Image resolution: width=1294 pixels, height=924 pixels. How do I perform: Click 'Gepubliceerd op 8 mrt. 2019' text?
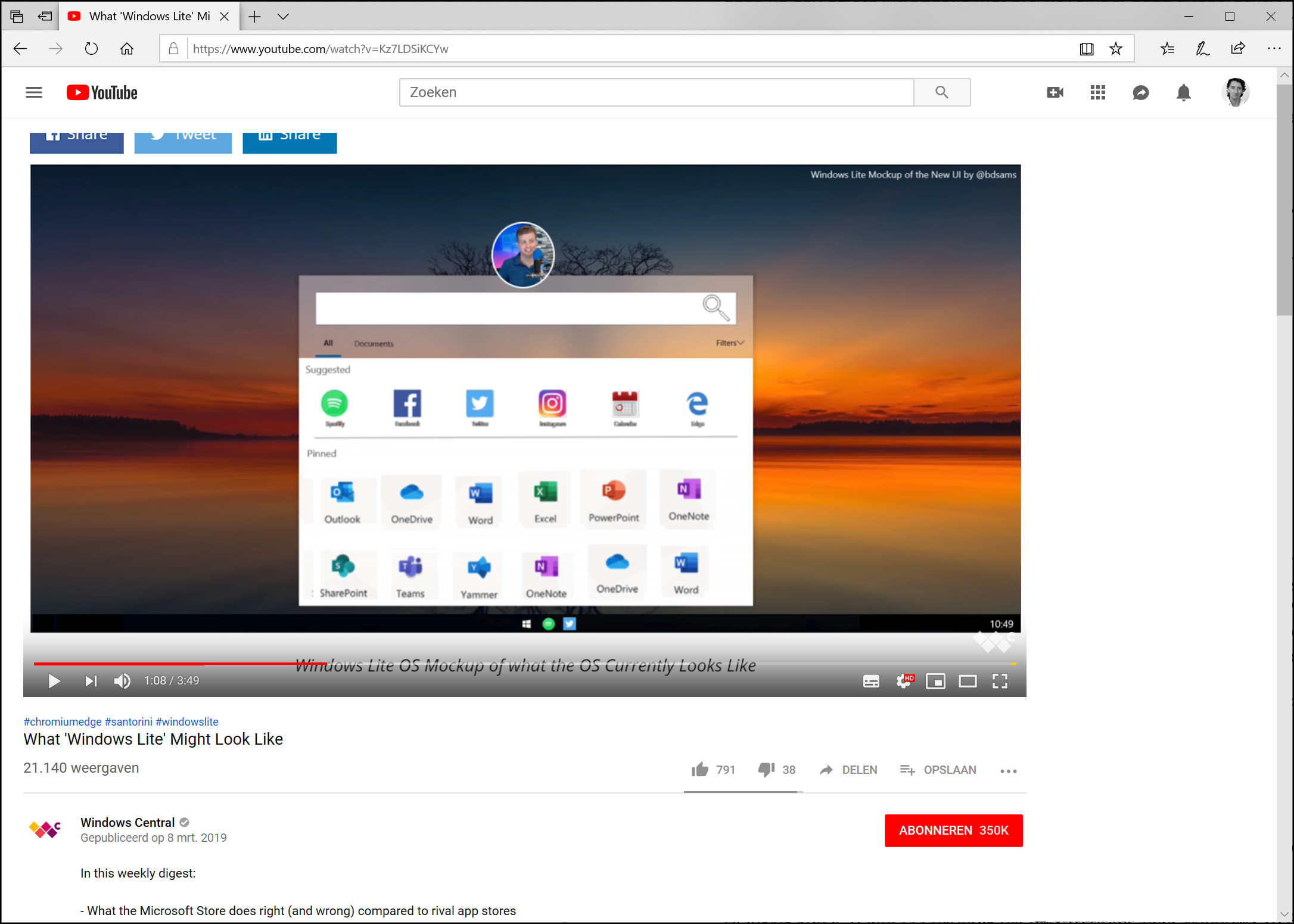tap(154, 838)
